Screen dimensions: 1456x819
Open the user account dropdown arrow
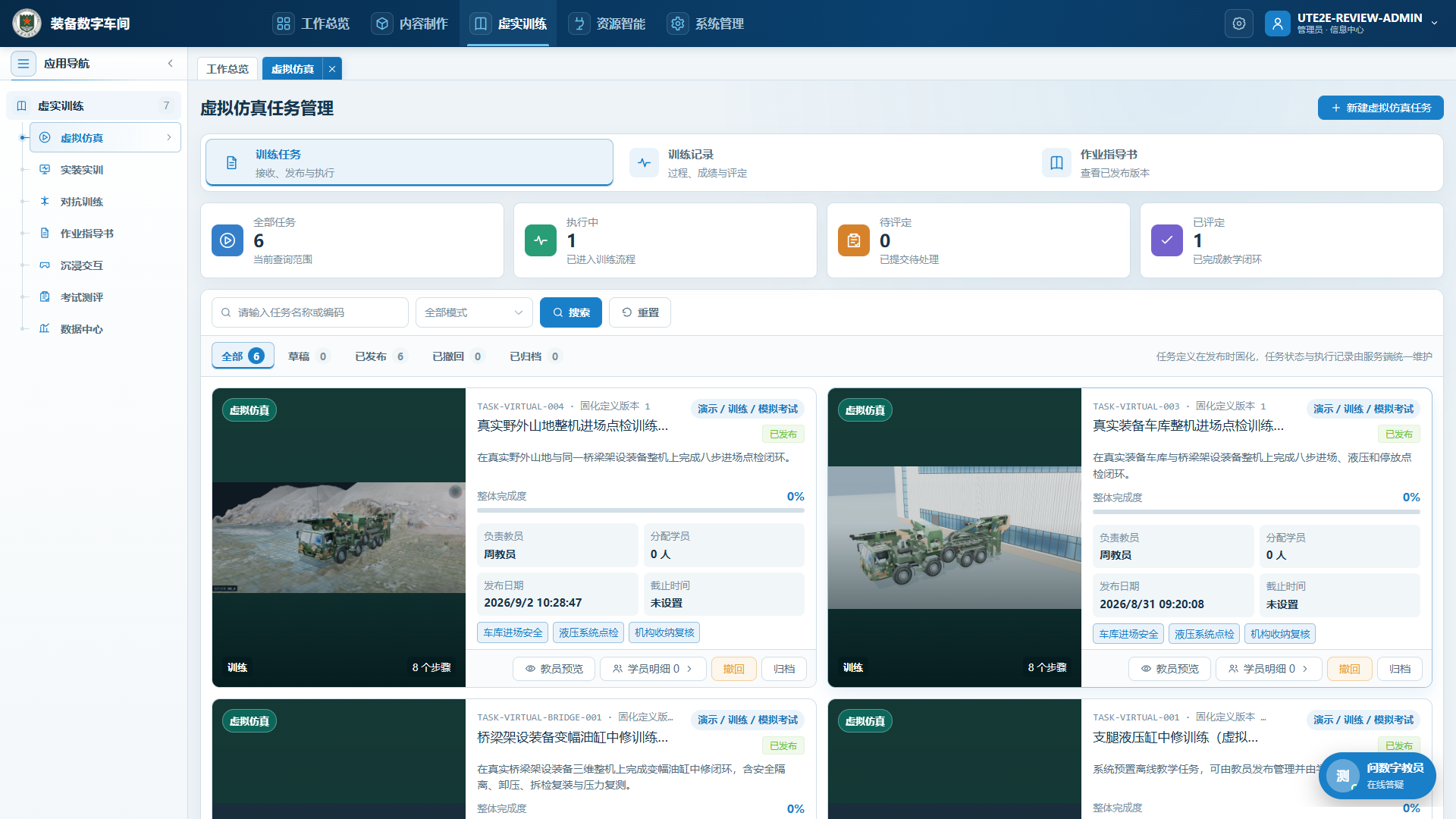coord(1434,24)
